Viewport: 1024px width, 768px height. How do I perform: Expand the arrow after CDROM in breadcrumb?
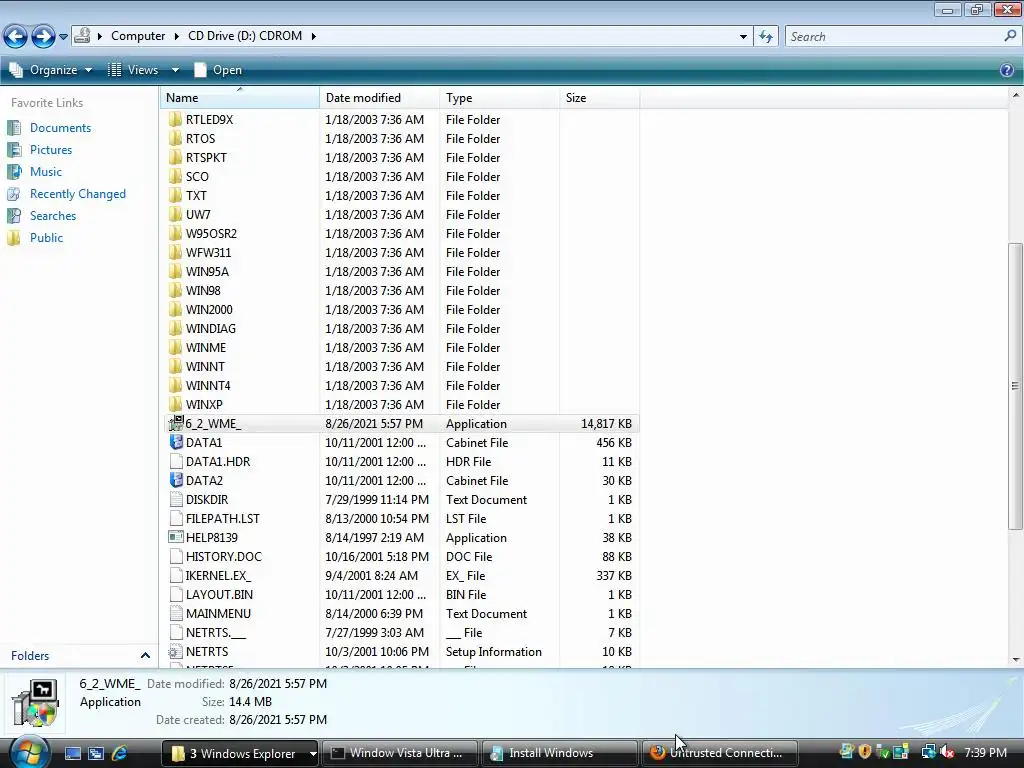[x=313, y=36]
